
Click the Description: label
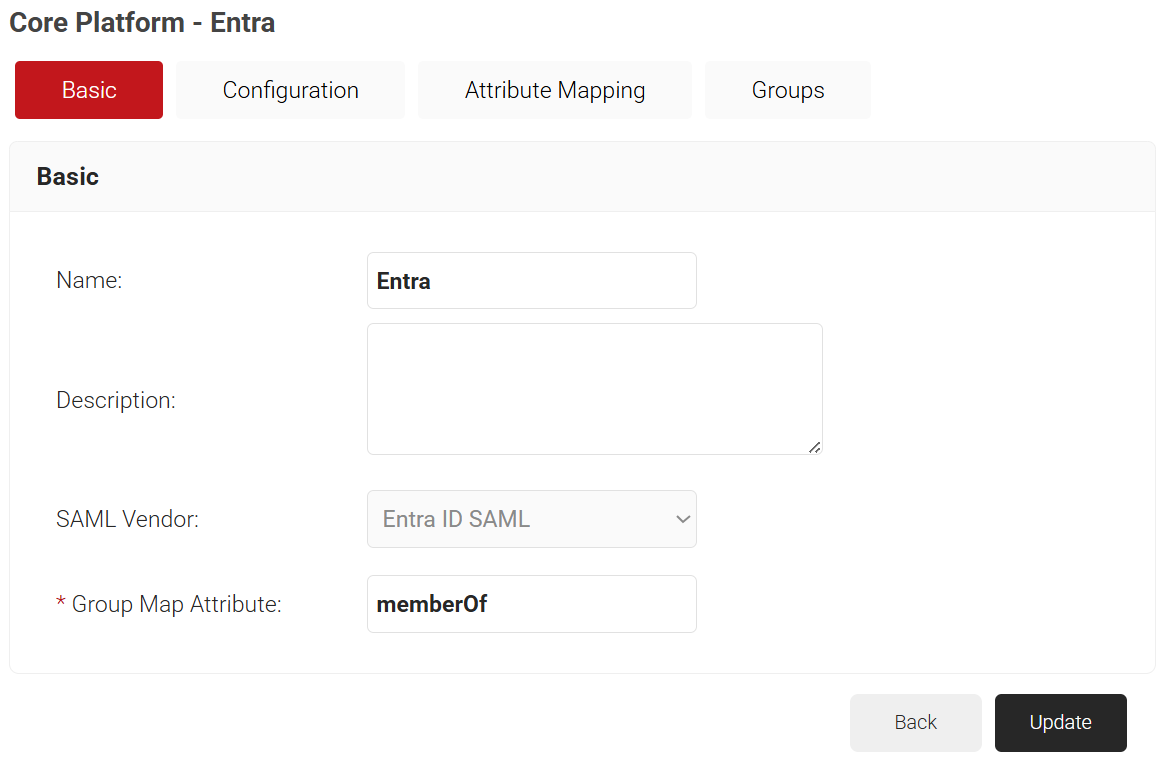(x=116, y=400)
